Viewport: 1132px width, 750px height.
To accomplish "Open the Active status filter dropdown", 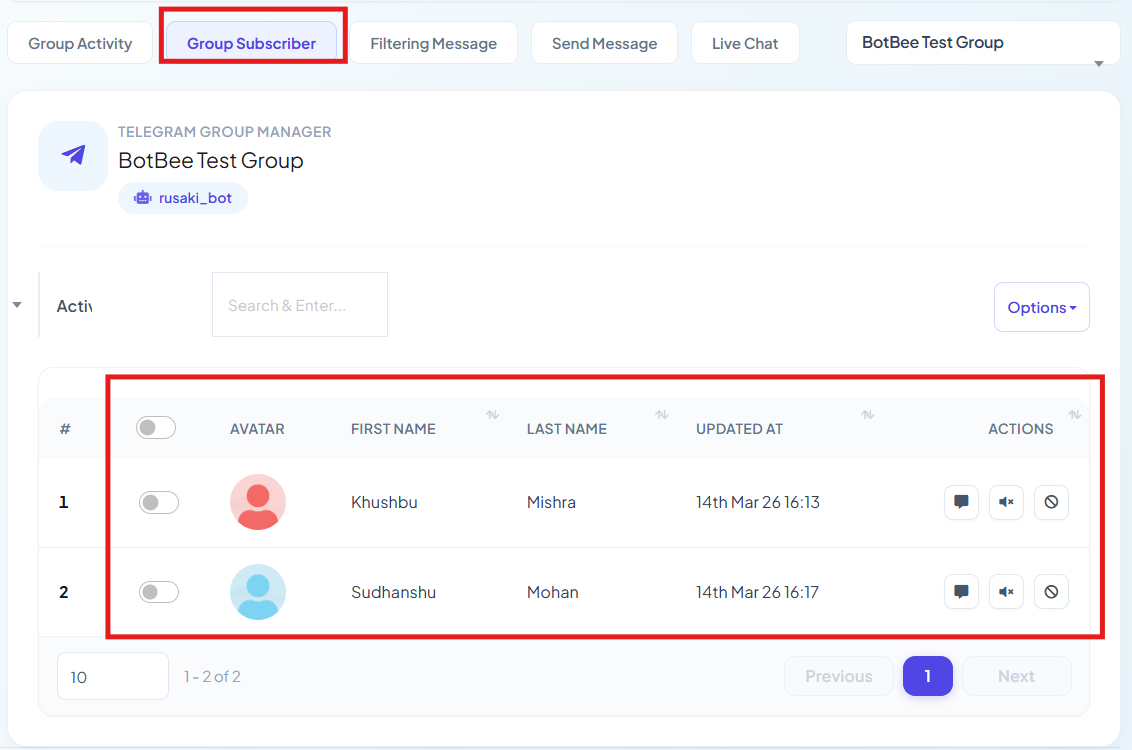I will [x=65, y=305].
